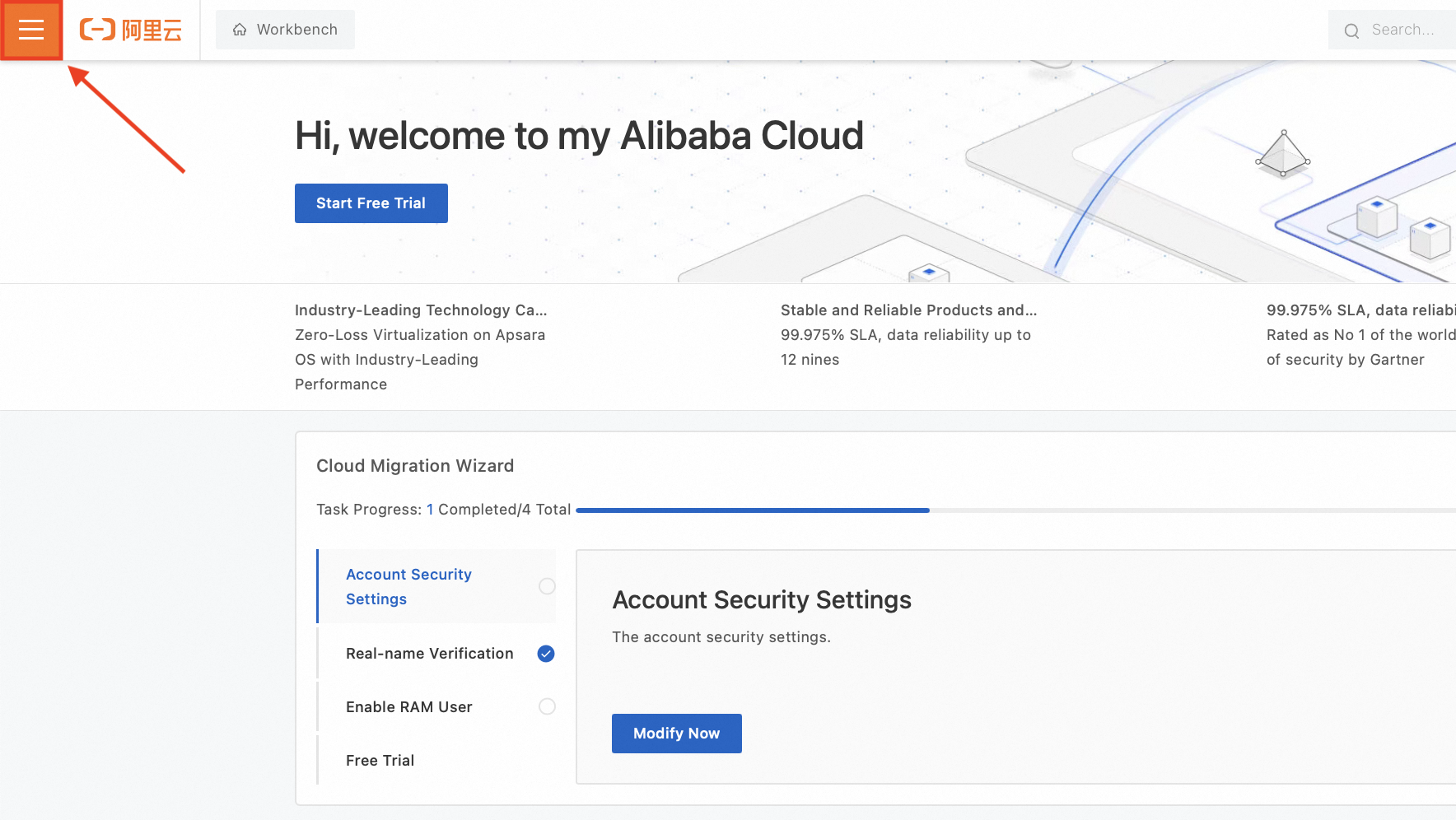Screen dimensions: 1456x820
Task: Click the Industry-Leading Technology heading
Action: [420, 310]
